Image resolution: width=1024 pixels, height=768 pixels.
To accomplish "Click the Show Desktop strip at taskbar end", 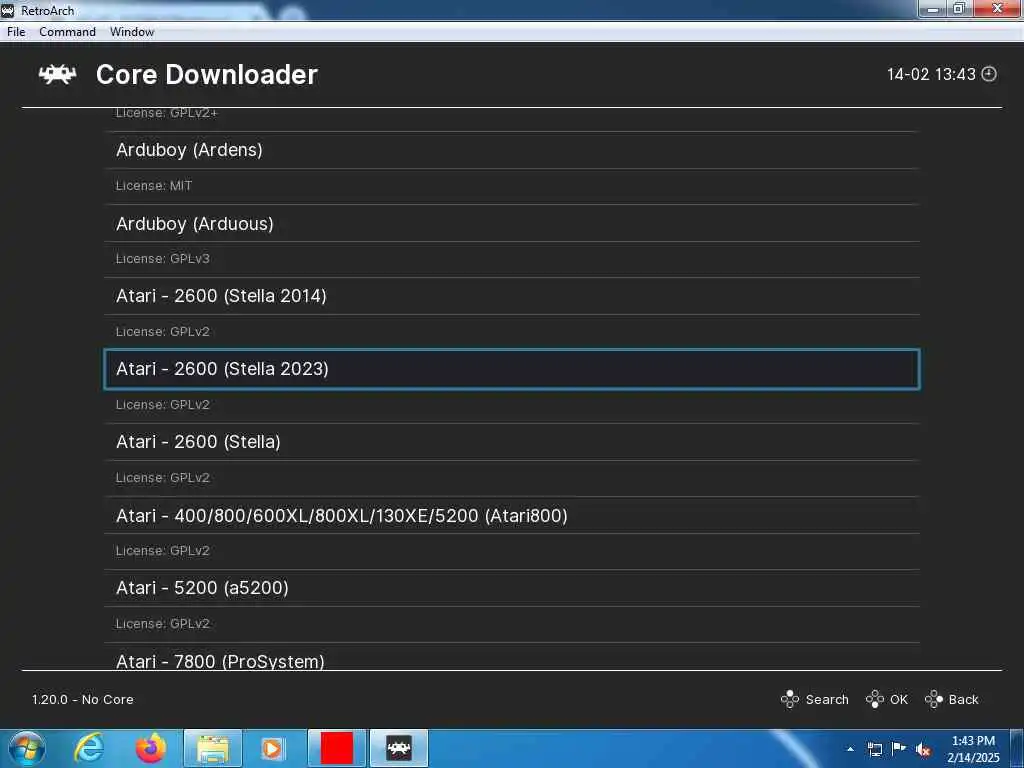I will pyautogui.click(x=1017, y=748).
